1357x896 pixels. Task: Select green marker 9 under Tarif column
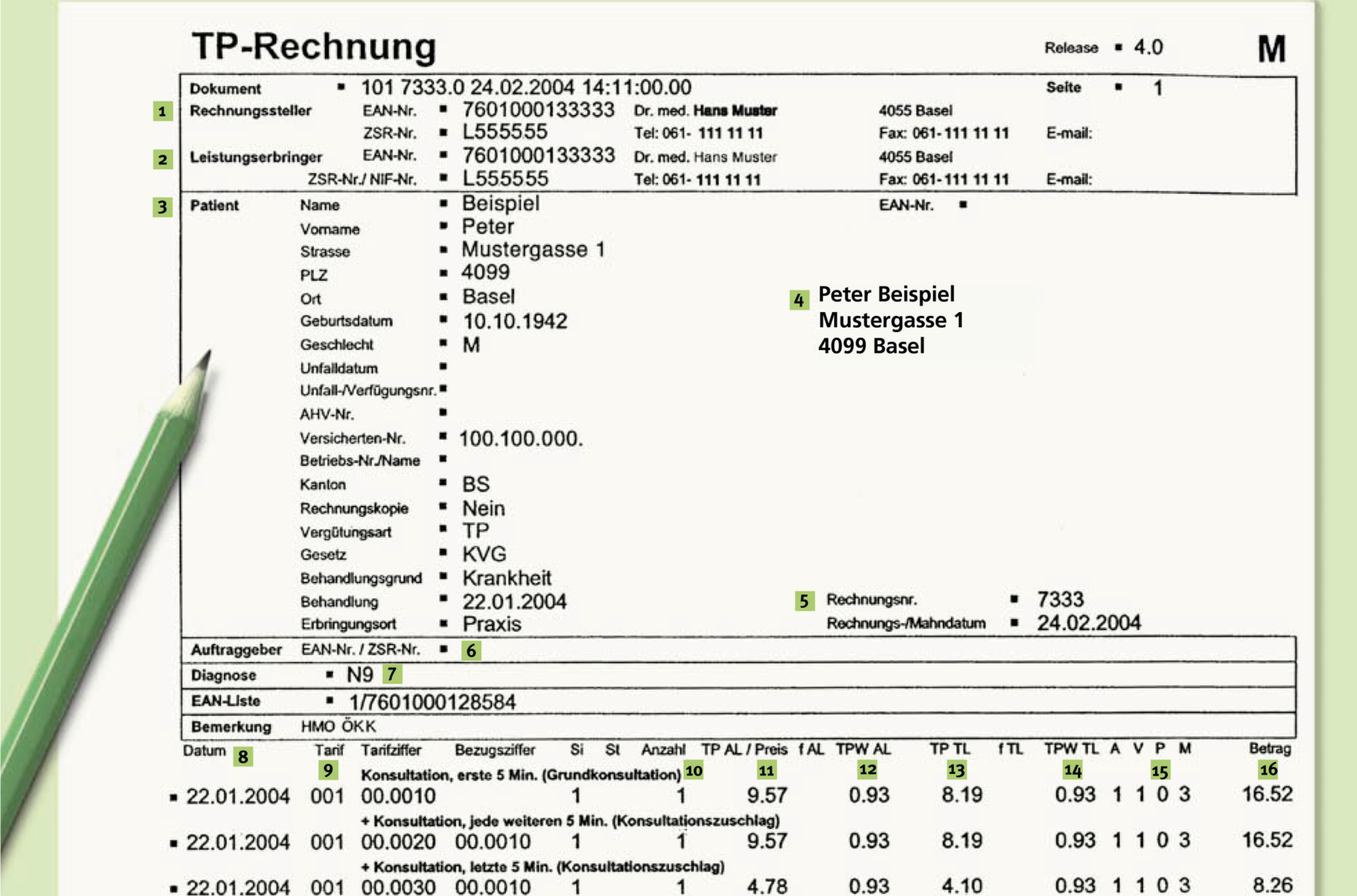tap(327, 771)
